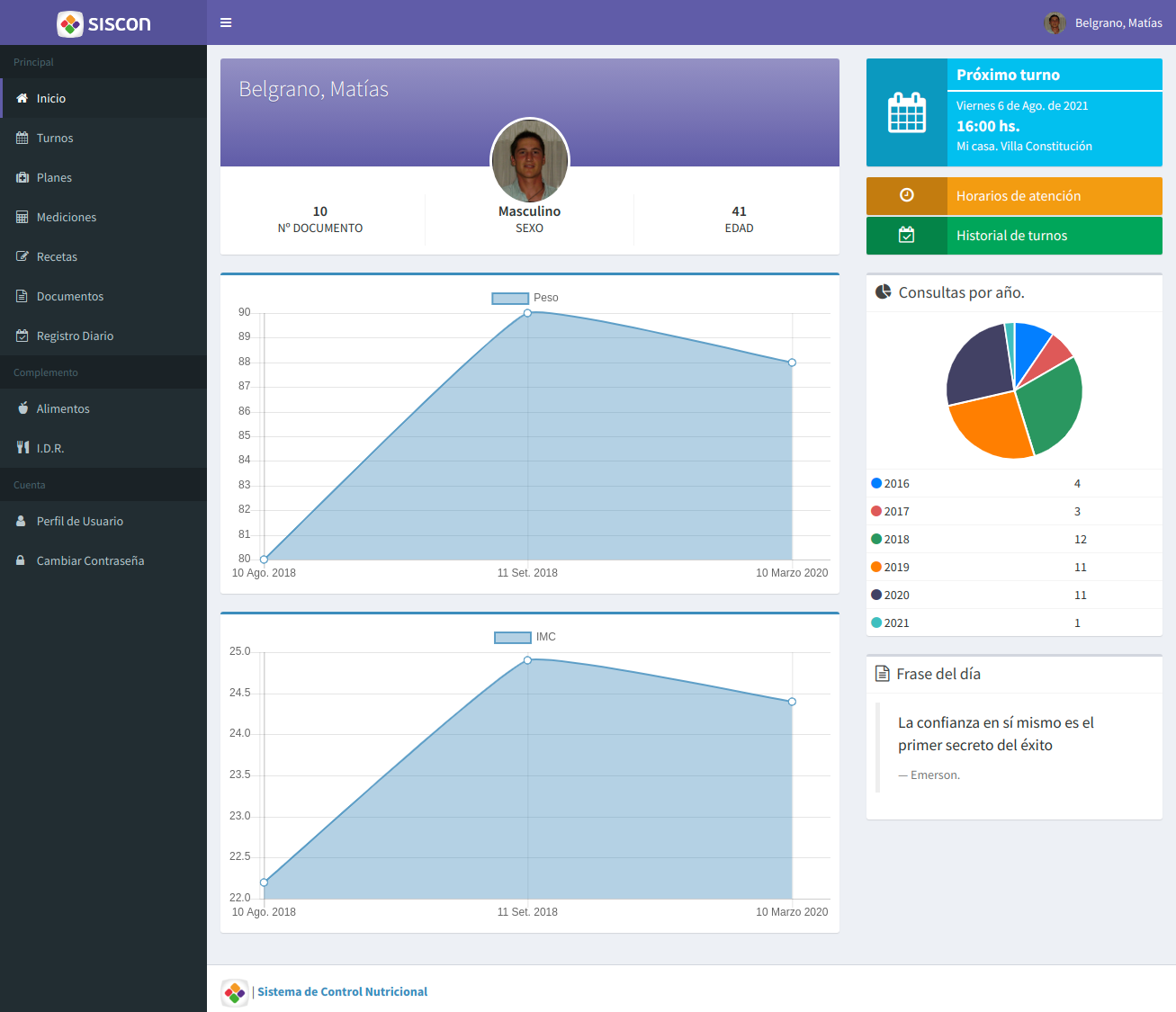
Task: Click the large calendar icon in Próximo turno
Action: [906, 112]
